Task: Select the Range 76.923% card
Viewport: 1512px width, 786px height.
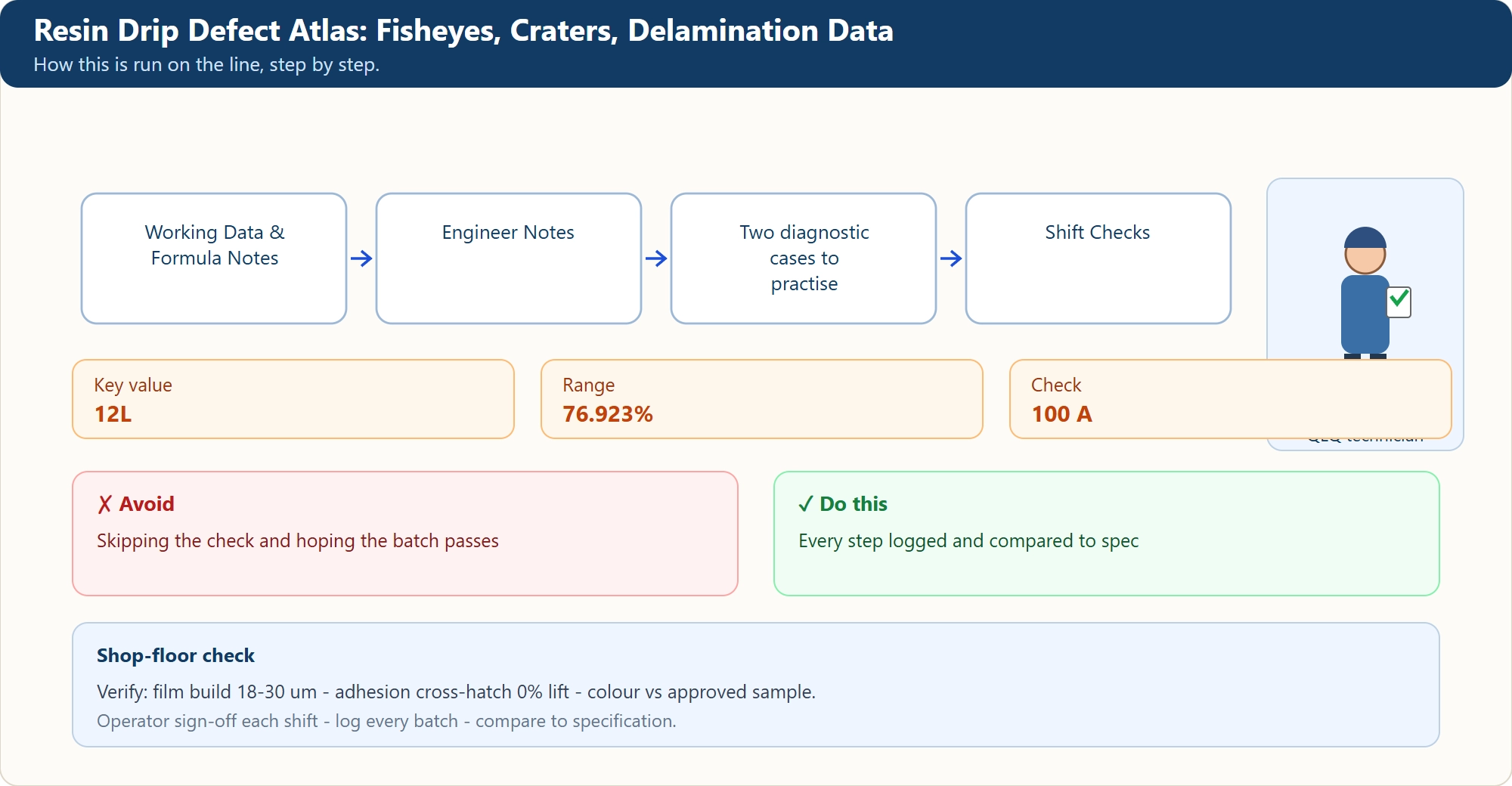Action: (x=762, y=399)
